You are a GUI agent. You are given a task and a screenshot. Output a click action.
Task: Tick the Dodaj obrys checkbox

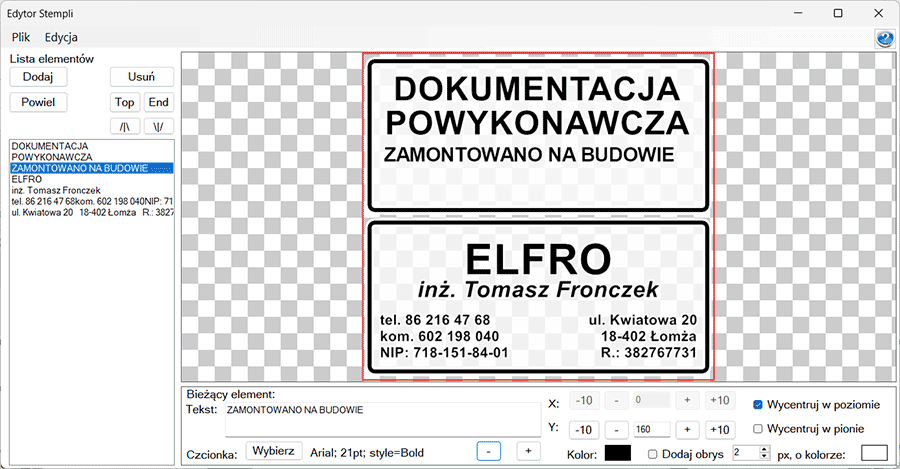tap(653, 454)
